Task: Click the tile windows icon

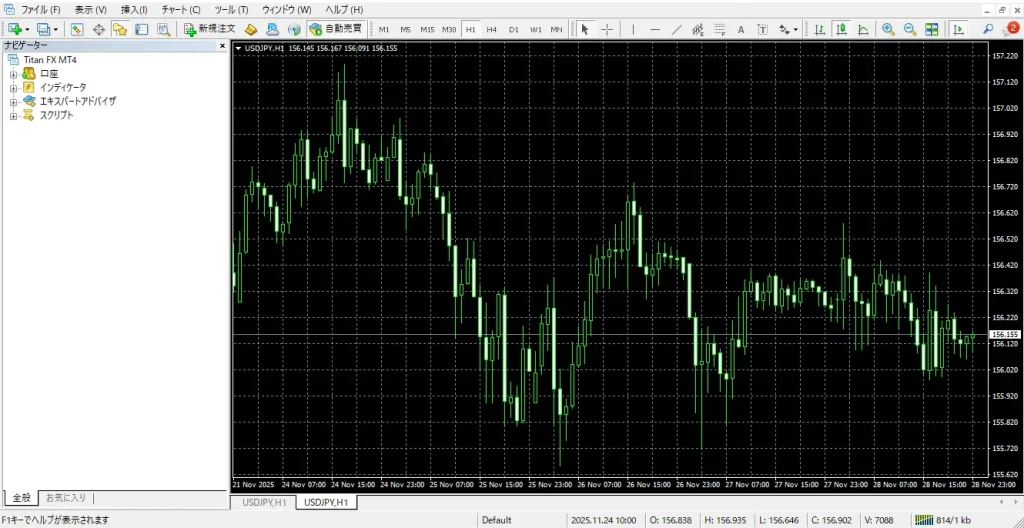Action: [933, 29]
